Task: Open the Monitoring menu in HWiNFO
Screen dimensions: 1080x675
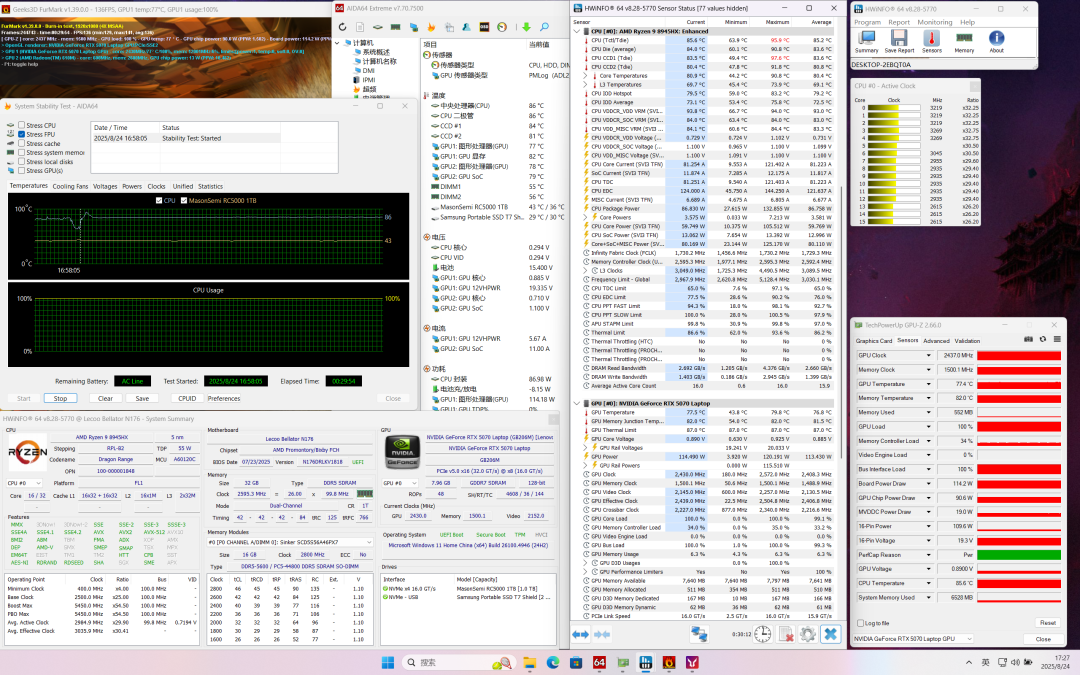Action: [935, 21]
